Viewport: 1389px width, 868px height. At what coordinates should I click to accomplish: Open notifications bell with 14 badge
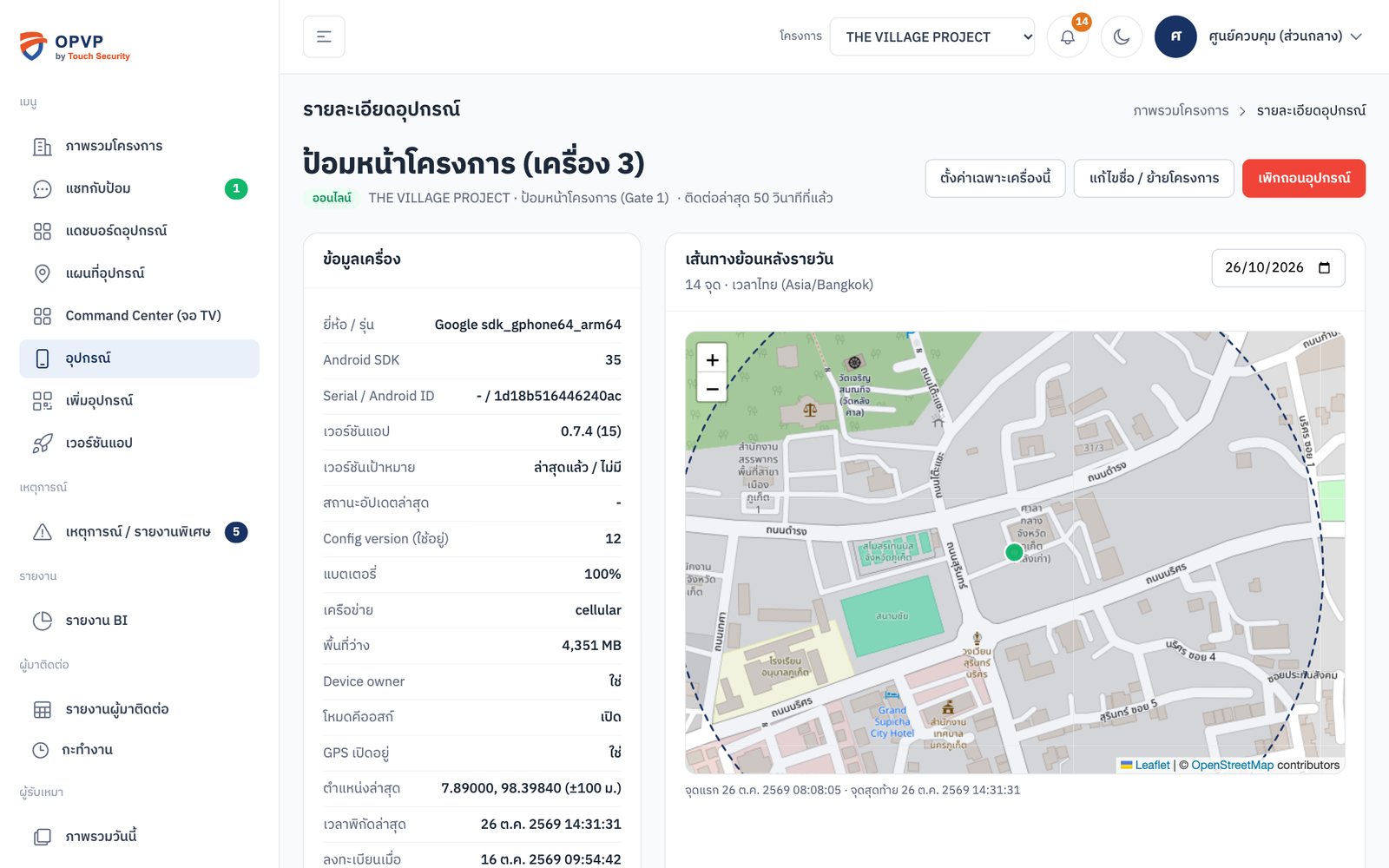pyautogui.click(x=1068, y=37)
